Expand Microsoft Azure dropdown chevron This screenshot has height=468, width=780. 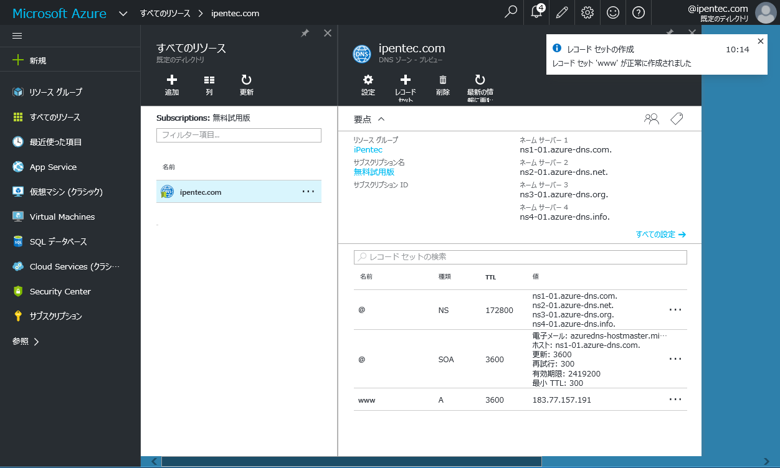[123, 13]
